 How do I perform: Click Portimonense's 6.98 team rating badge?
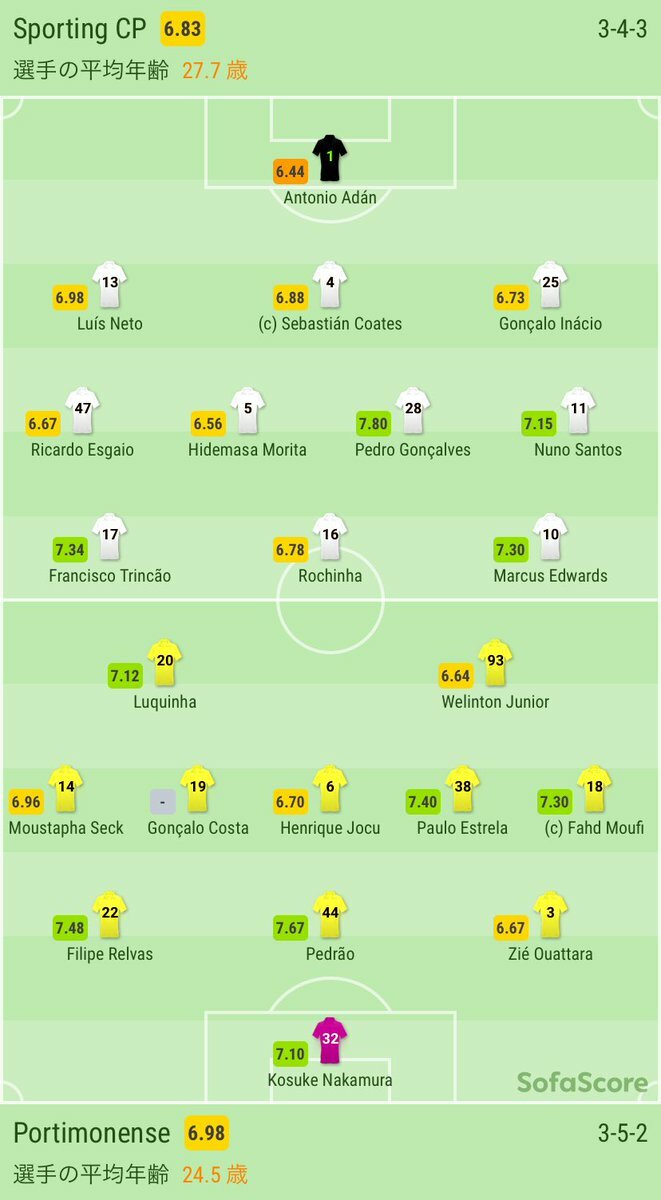[x=207, y=1133]
